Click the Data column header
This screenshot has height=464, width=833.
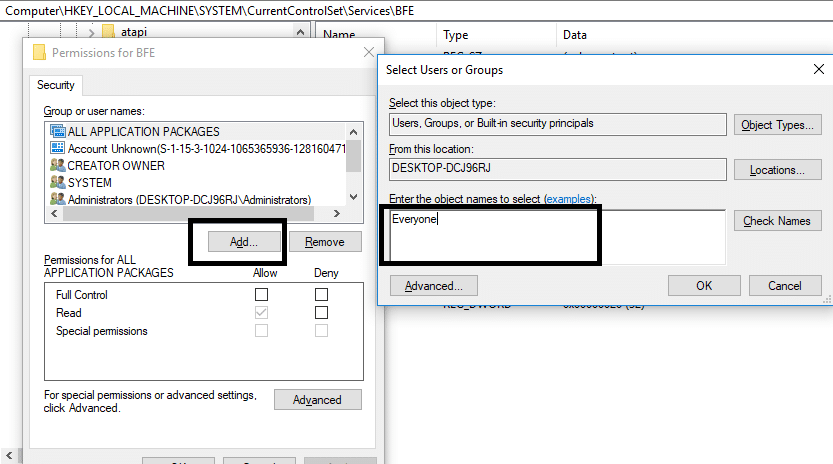[575, 35]
